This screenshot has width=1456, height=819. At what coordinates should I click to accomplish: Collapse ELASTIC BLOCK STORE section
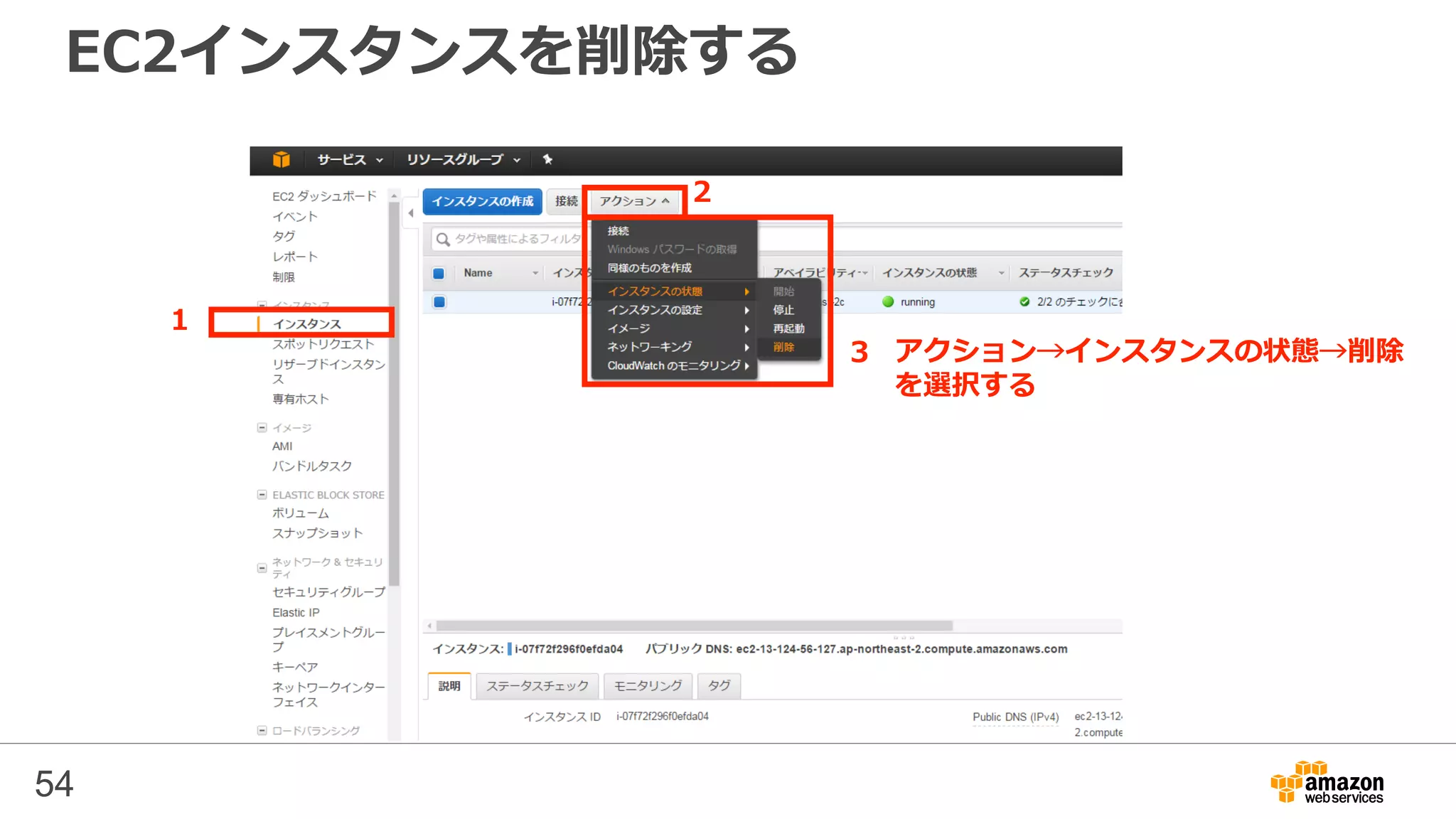[x=262, y=494]
